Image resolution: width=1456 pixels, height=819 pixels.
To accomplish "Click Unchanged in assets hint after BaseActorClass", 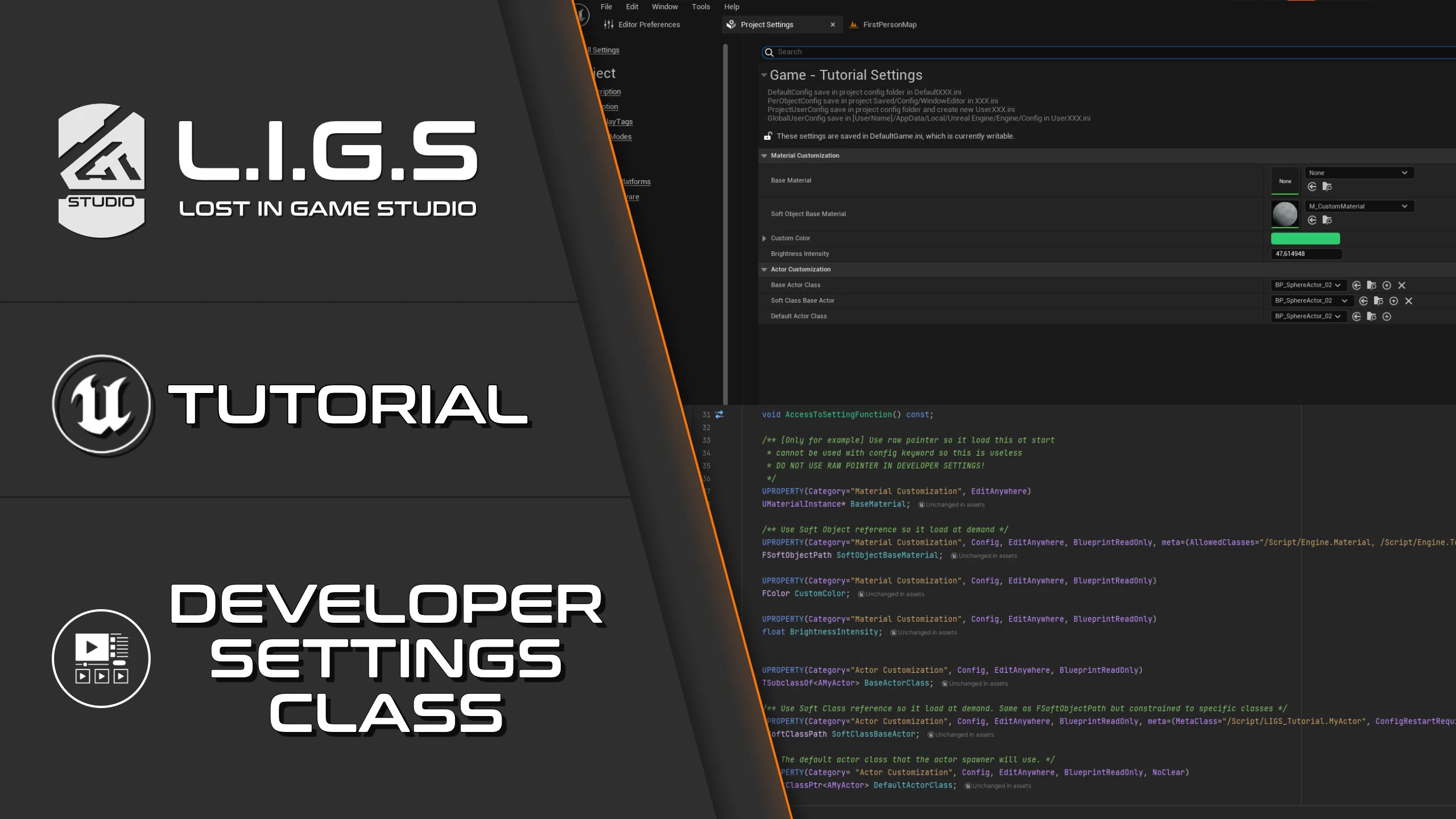I will pyautogui.click(x=975, y=684).
